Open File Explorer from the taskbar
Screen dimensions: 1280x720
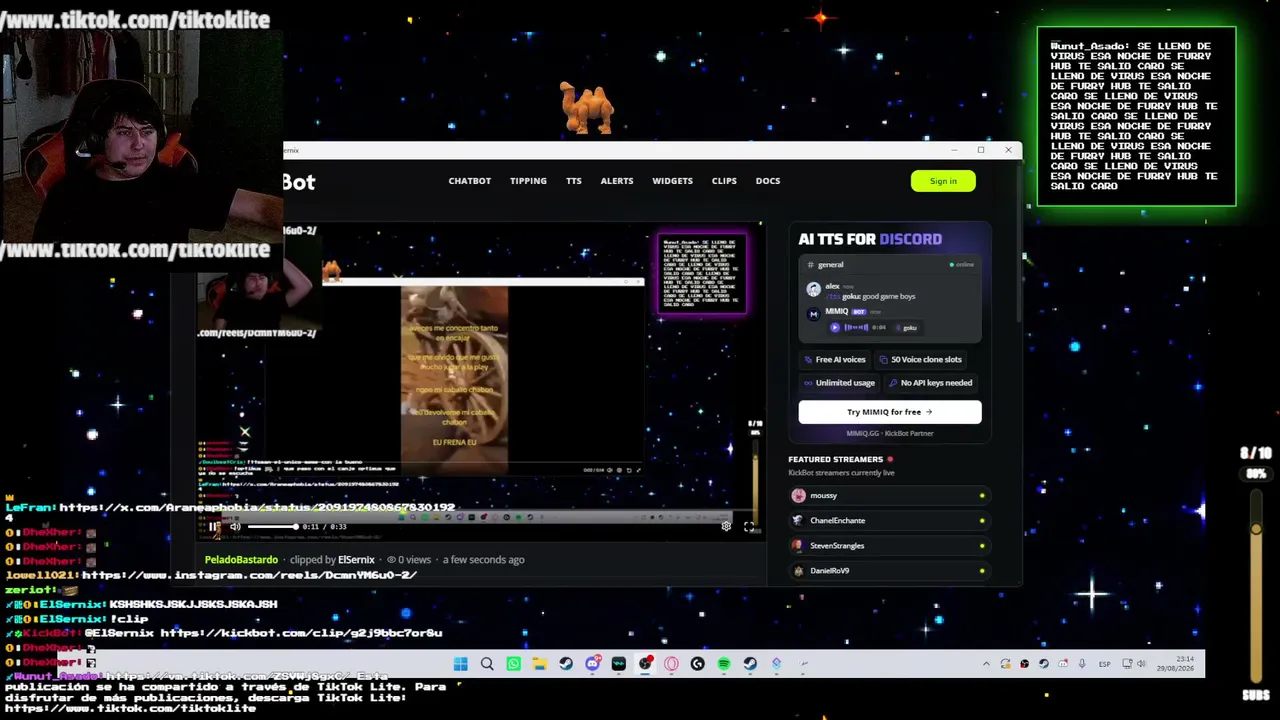(x=539, y=664)
